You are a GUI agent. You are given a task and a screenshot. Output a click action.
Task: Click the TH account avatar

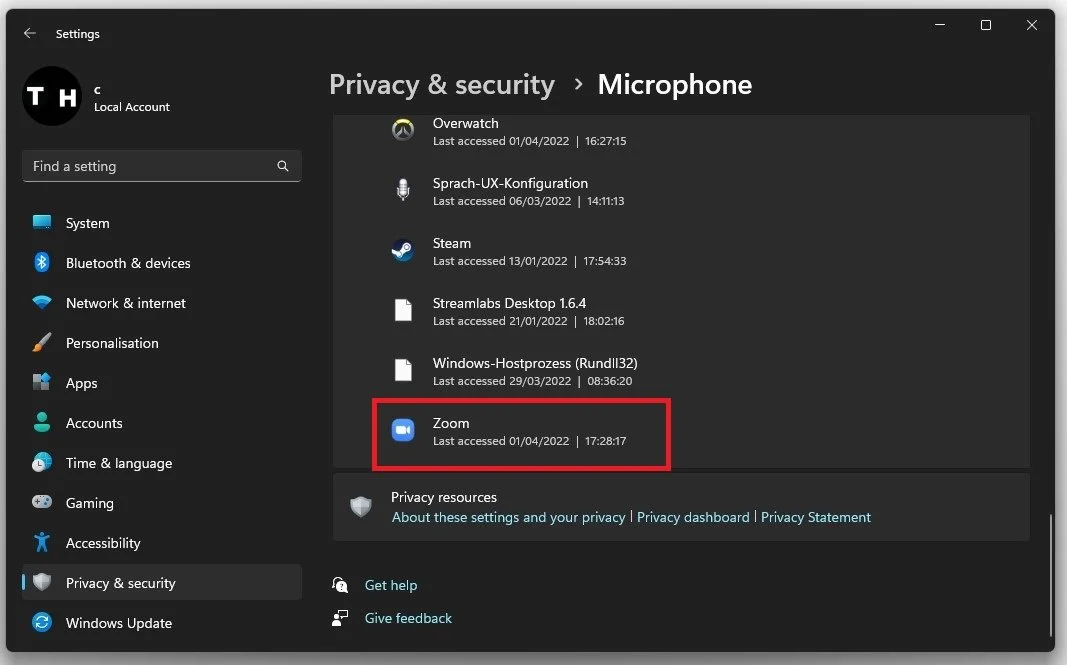(x=52, y=97)
